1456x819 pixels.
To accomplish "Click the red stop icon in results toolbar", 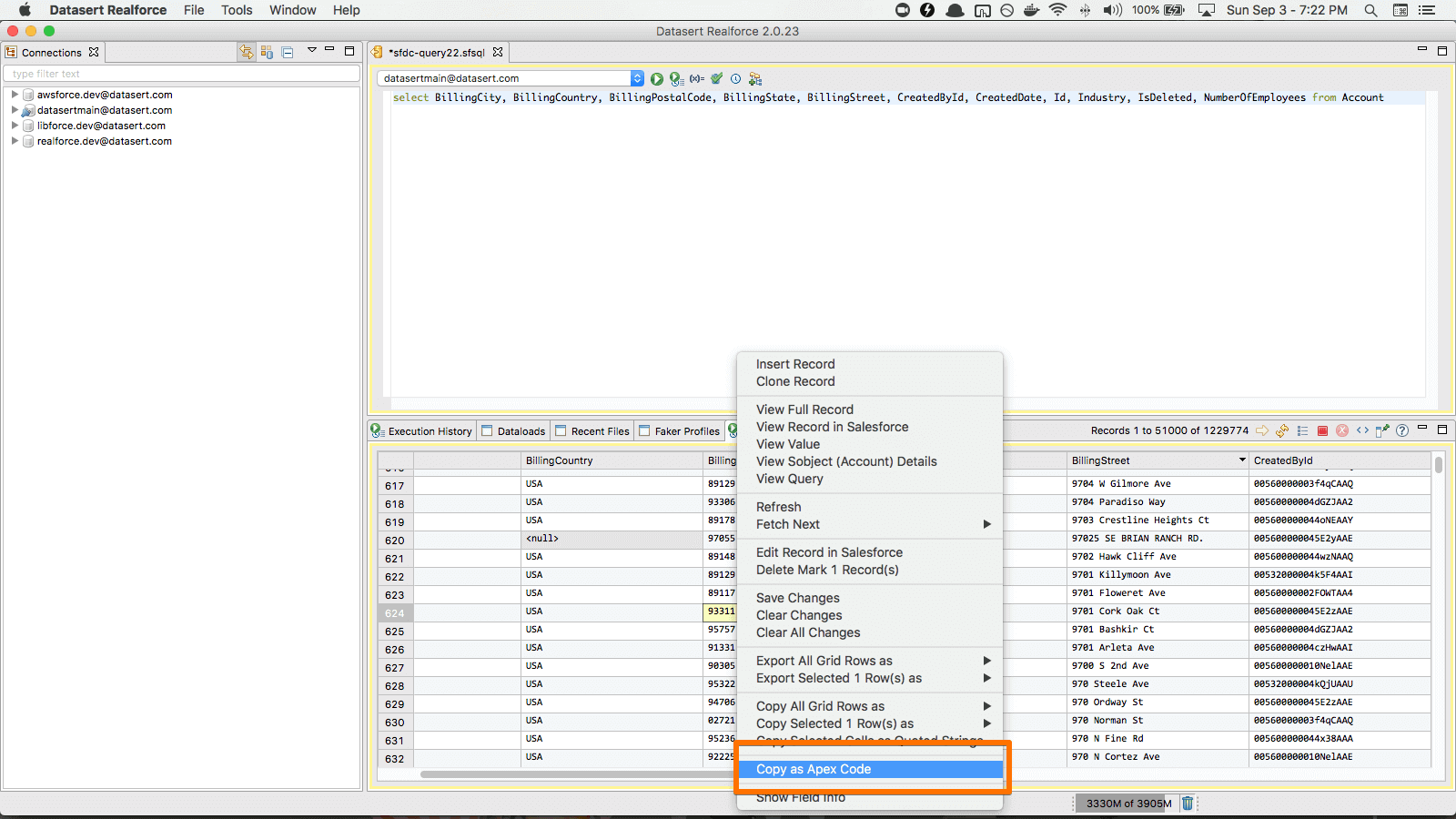I will 1322,431.
